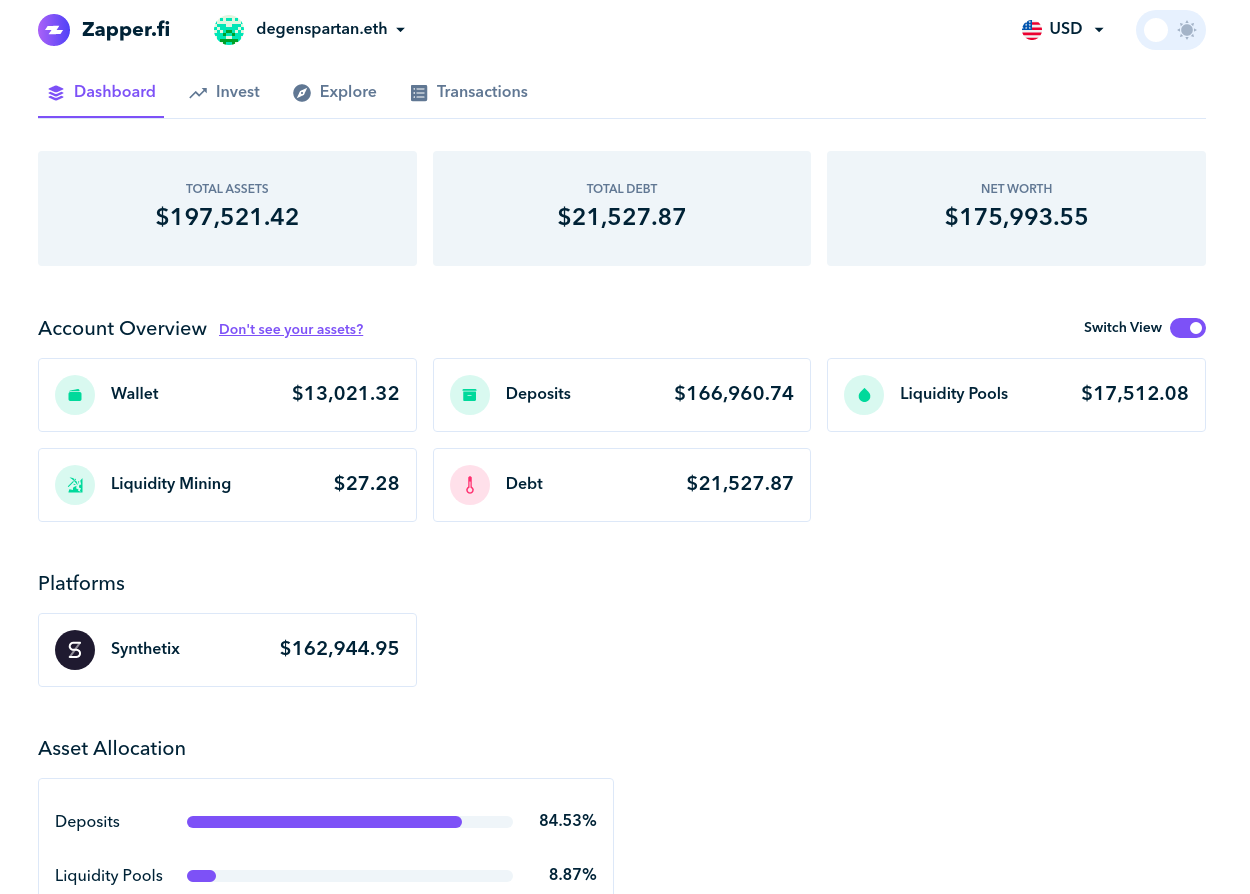
Task: Click the US flag currency icon
Action: click(x=1032, y=30)
